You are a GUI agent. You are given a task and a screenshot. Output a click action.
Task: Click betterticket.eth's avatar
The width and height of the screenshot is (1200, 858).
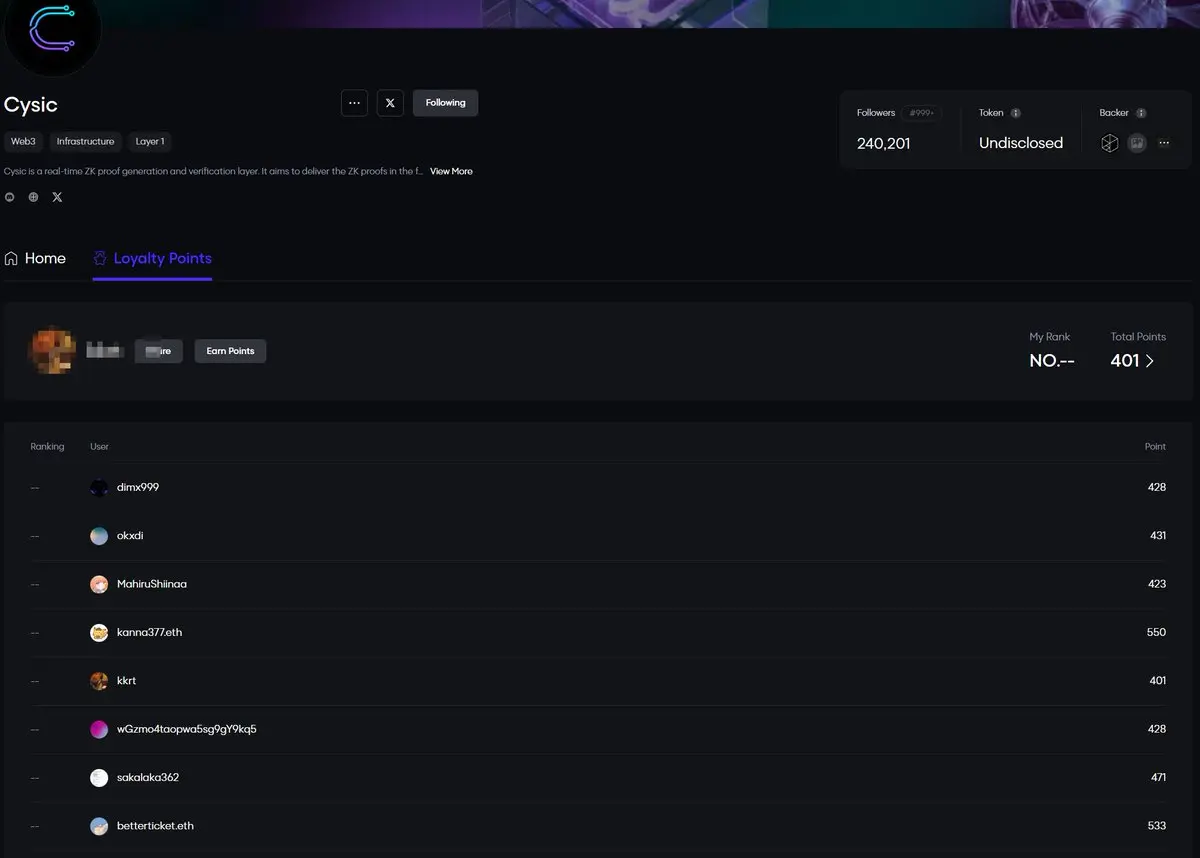[99, 826]
